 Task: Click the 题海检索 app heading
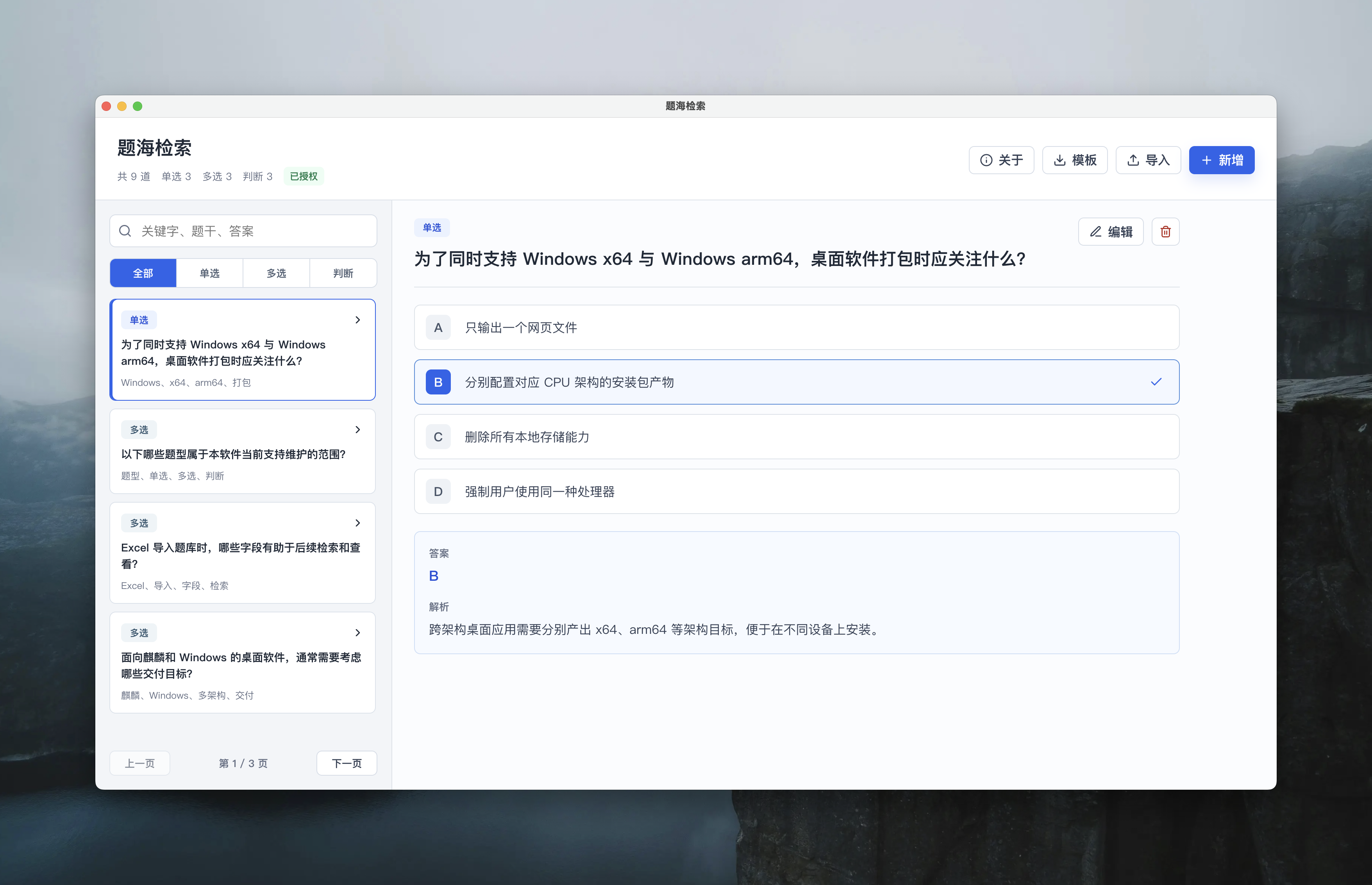(154, 148)
